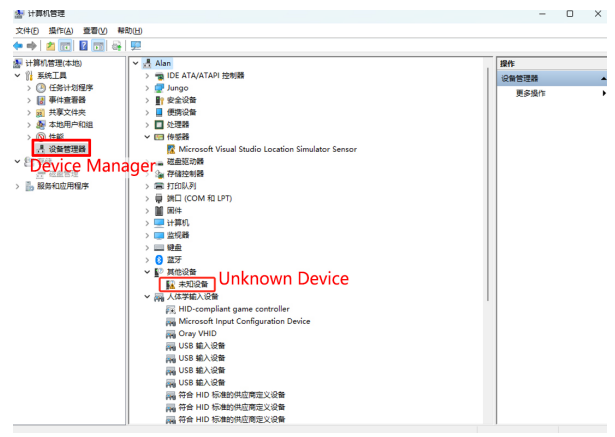Collapse the 人体学输入设备 category
This screenshot has height=437, width=615.
[x=147, y=297]
